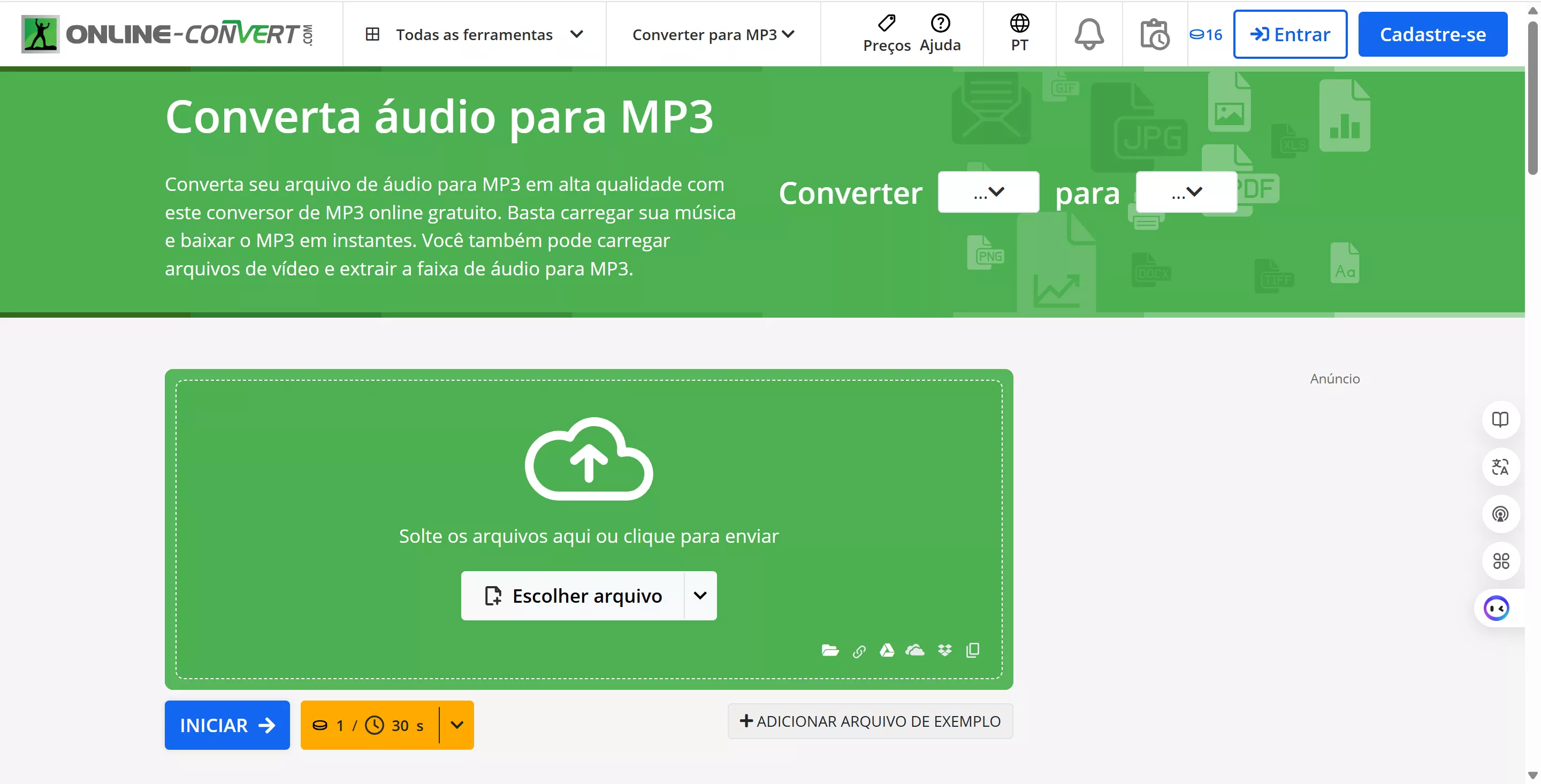Click the Online-Convert logo

tap(167, 34)
